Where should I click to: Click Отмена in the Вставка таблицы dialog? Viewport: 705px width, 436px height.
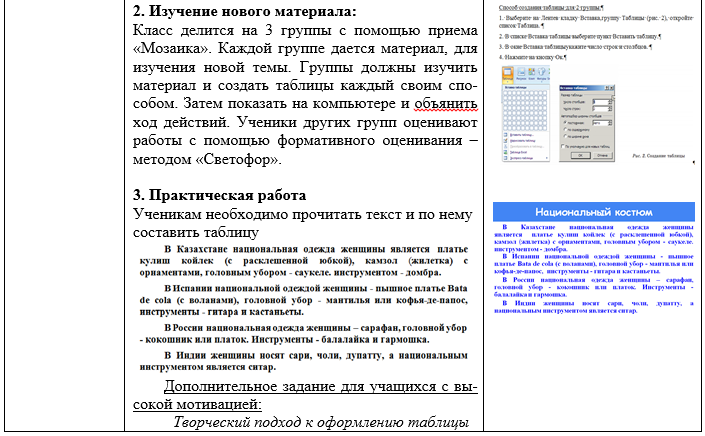coord(602,155)
